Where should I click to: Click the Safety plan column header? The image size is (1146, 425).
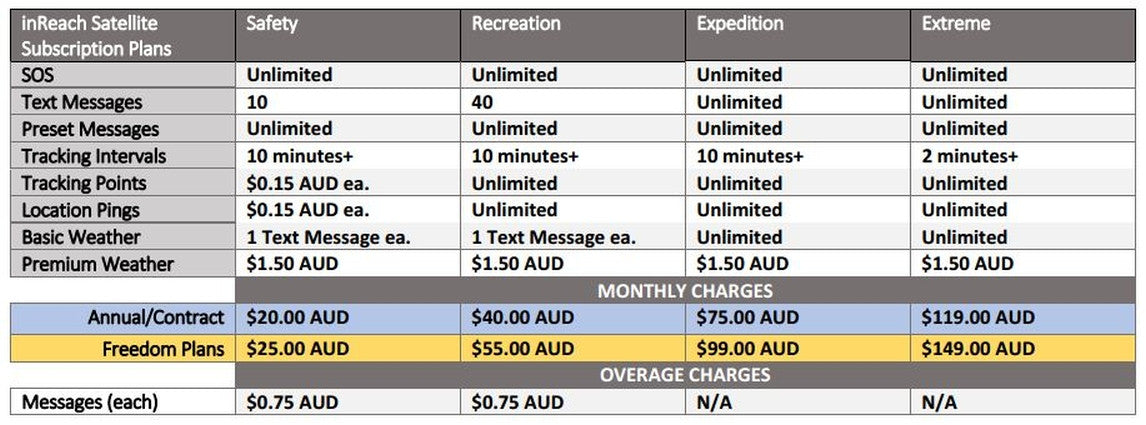272,24
